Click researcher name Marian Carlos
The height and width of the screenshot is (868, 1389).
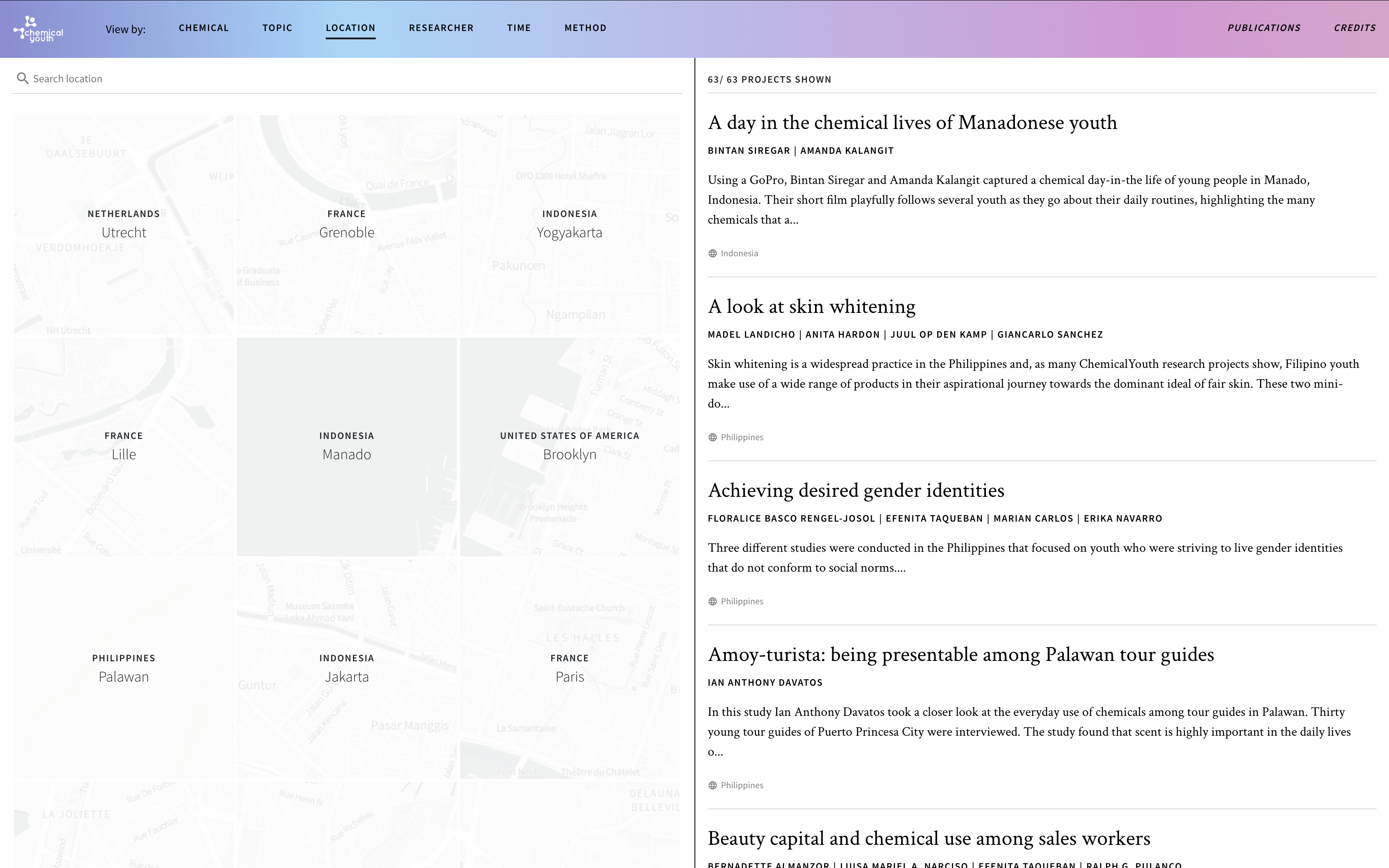click(x=1033, y=518)
